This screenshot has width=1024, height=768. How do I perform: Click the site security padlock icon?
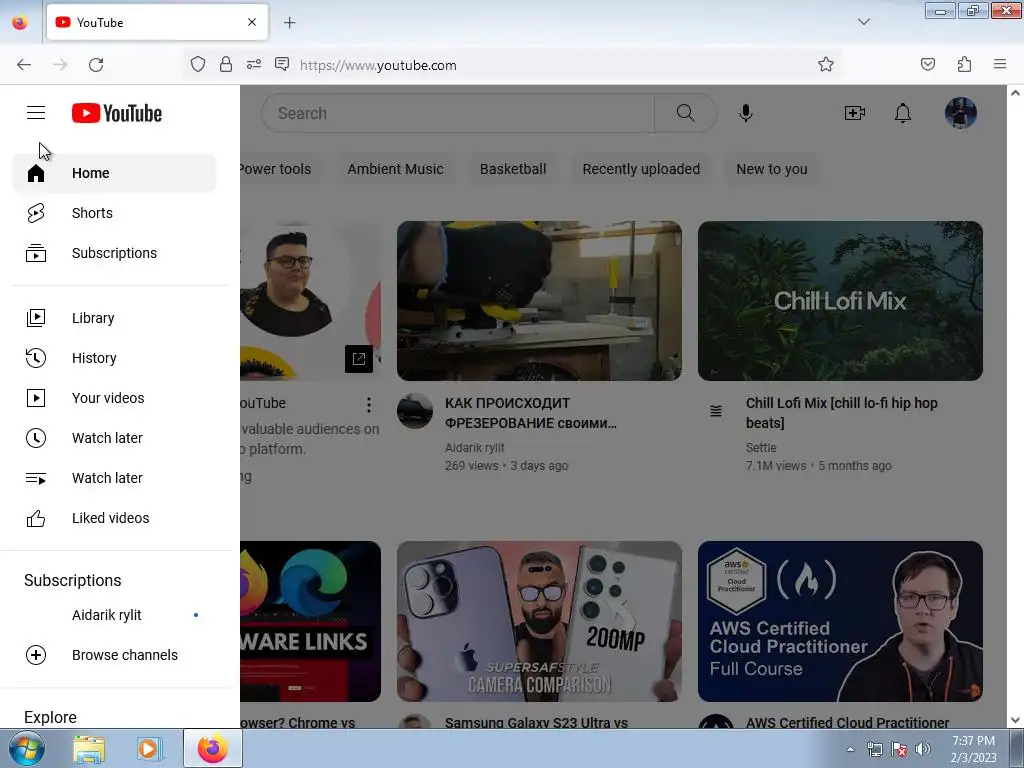pyautogui.click(x=226, y=64)
